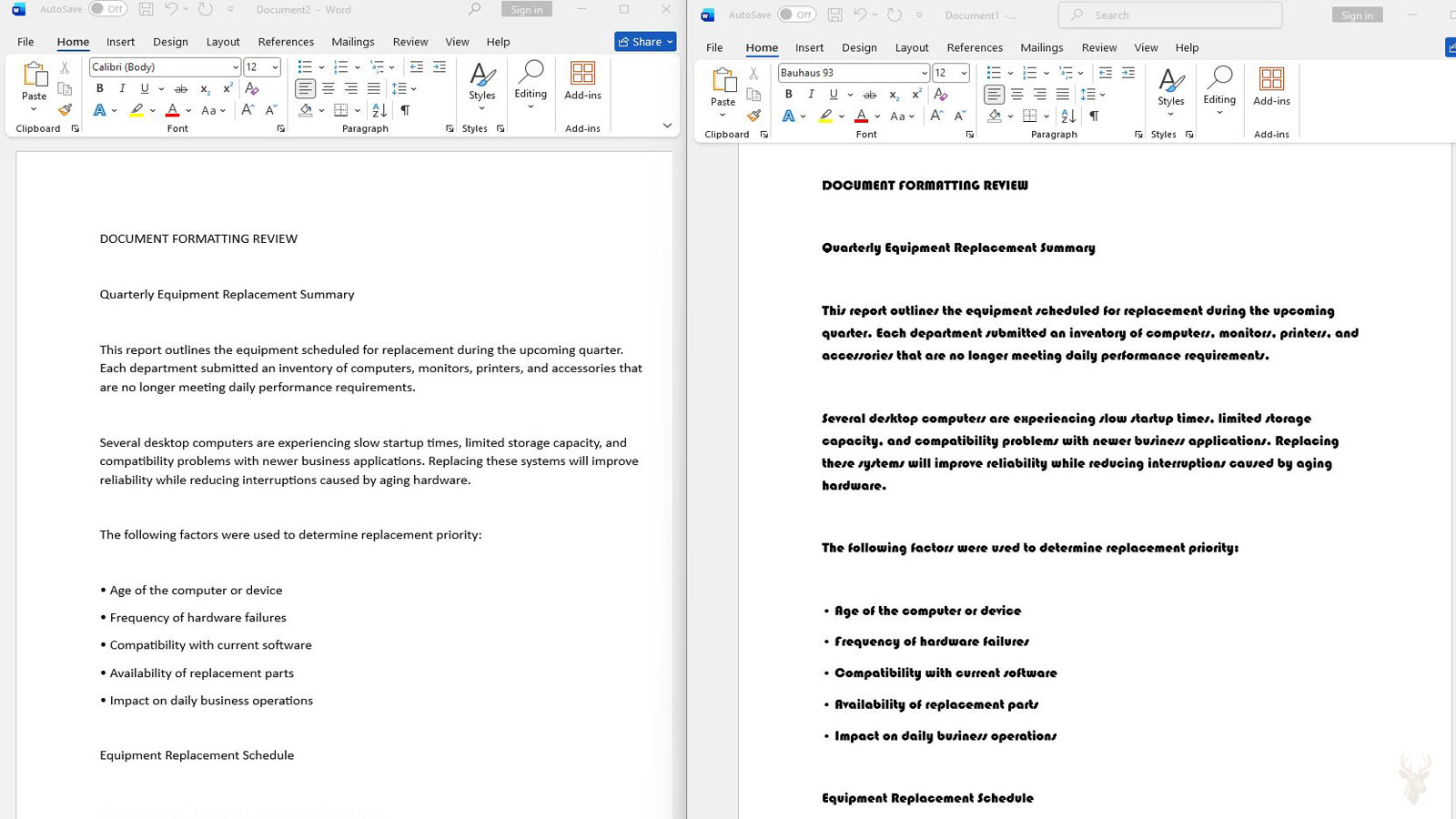
Task: Click heading 'Quarterly Equipment Replacement Summary' in Document2
Action: pos(227,294)
